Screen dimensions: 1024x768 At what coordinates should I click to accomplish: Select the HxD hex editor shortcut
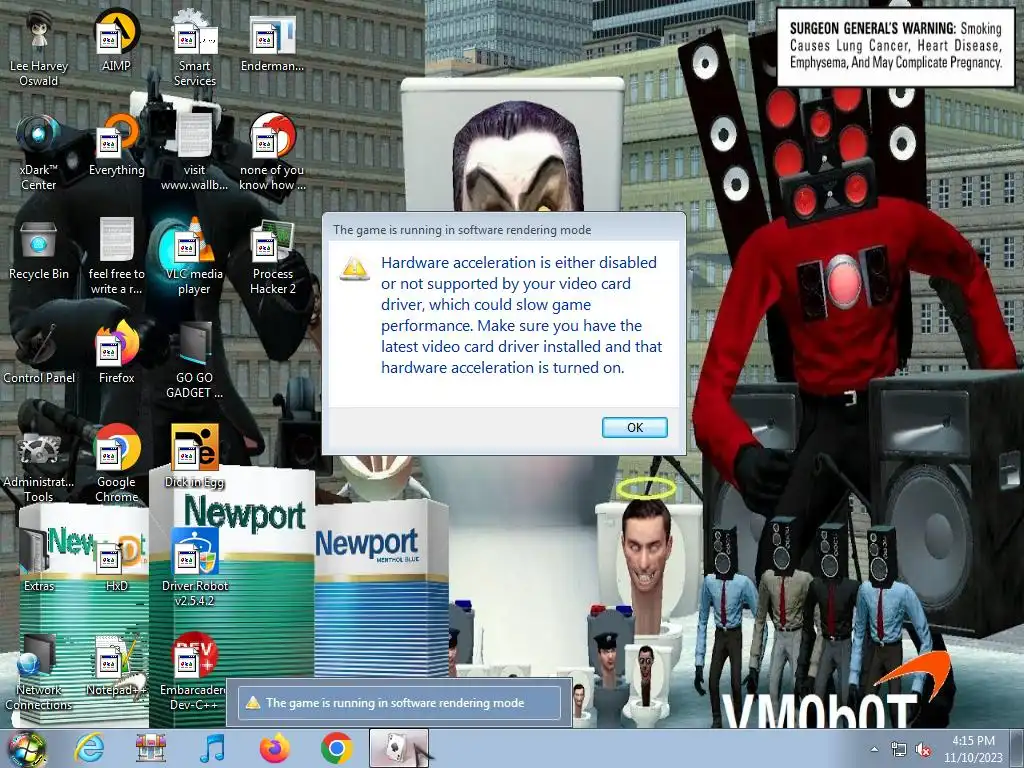point(116,562)
